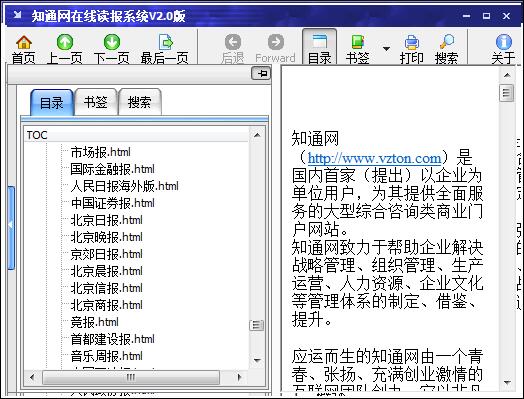
Task: Go to the 首页 home icon
Action: tap(23, 42)
